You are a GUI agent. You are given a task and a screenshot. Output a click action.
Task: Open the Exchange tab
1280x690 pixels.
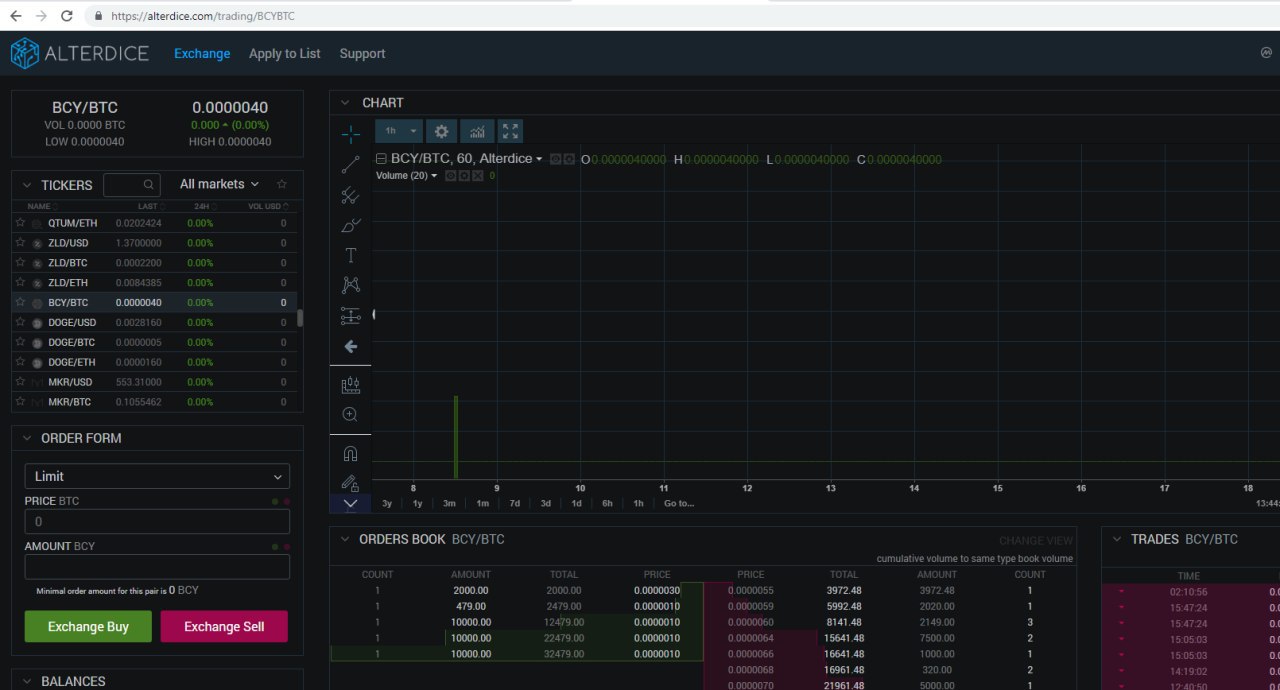[x=202, y=54]
